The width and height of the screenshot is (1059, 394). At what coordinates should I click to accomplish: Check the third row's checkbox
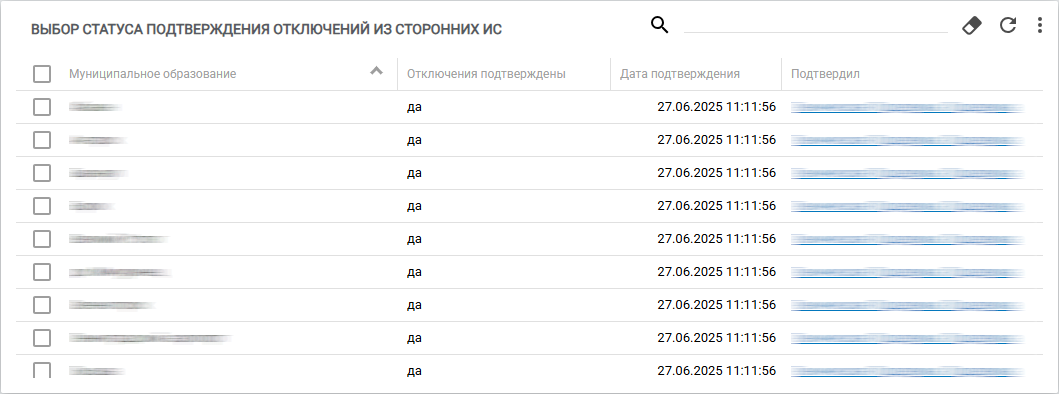42,173
